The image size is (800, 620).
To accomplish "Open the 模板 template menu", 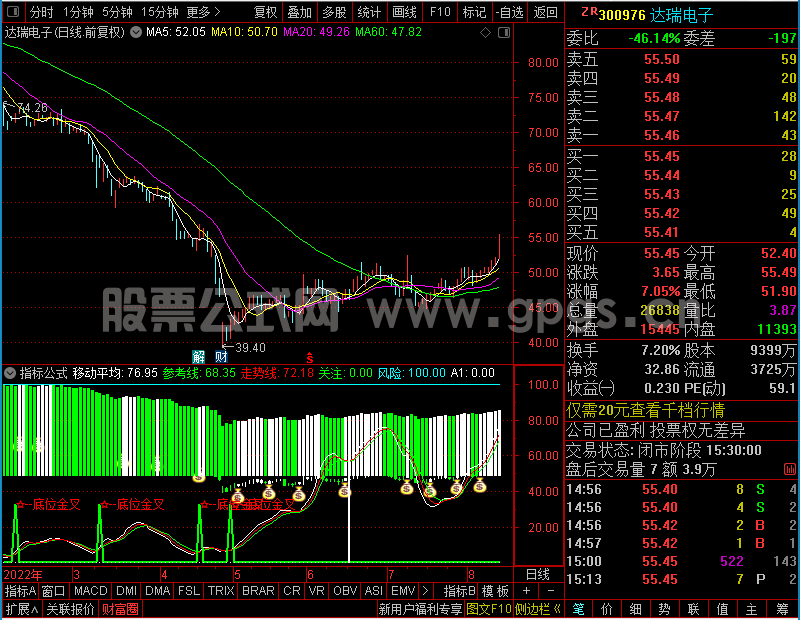I will pyautogui.click(x=495, y=591).
